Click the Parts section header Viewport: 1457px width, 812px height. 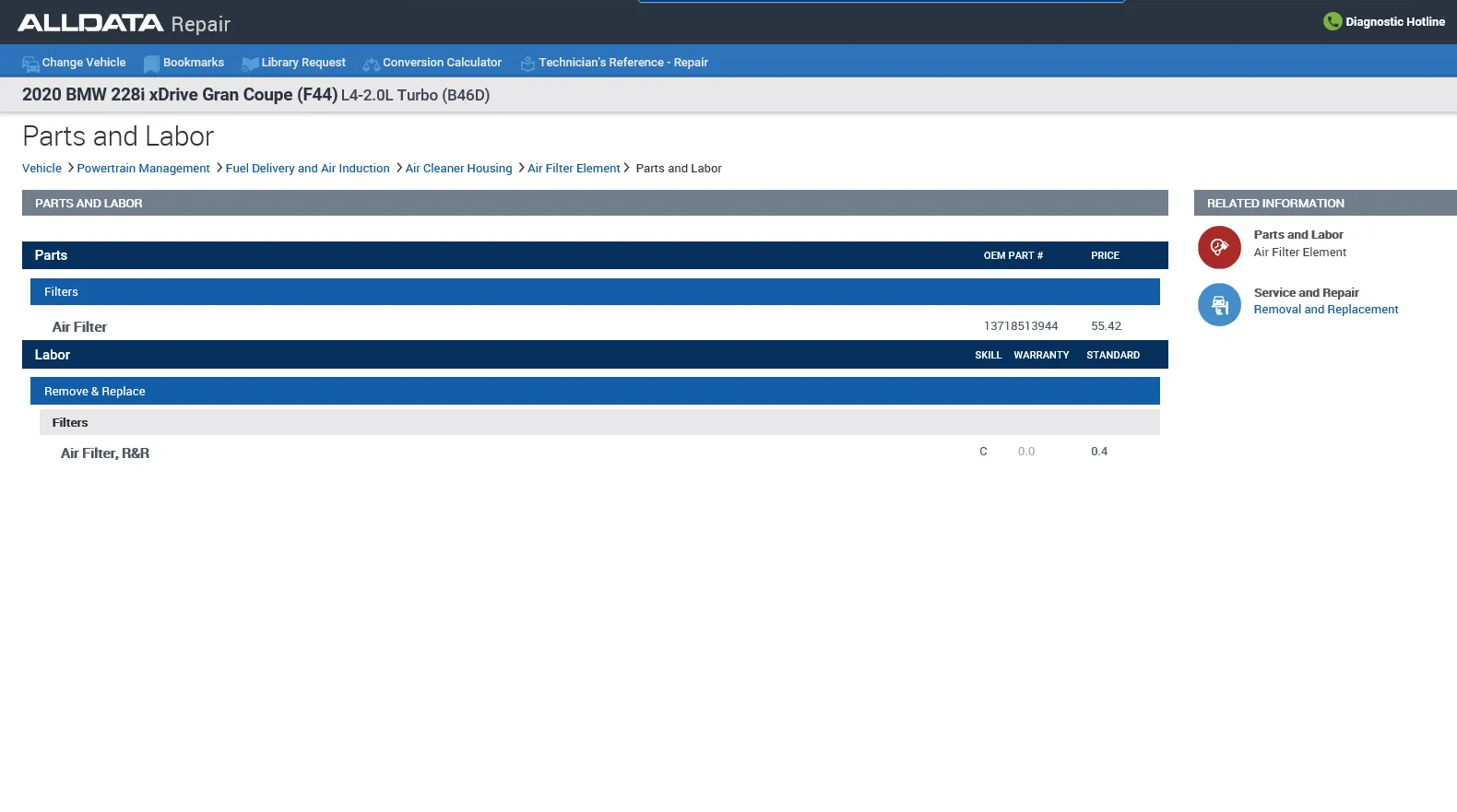pos(595,255)
